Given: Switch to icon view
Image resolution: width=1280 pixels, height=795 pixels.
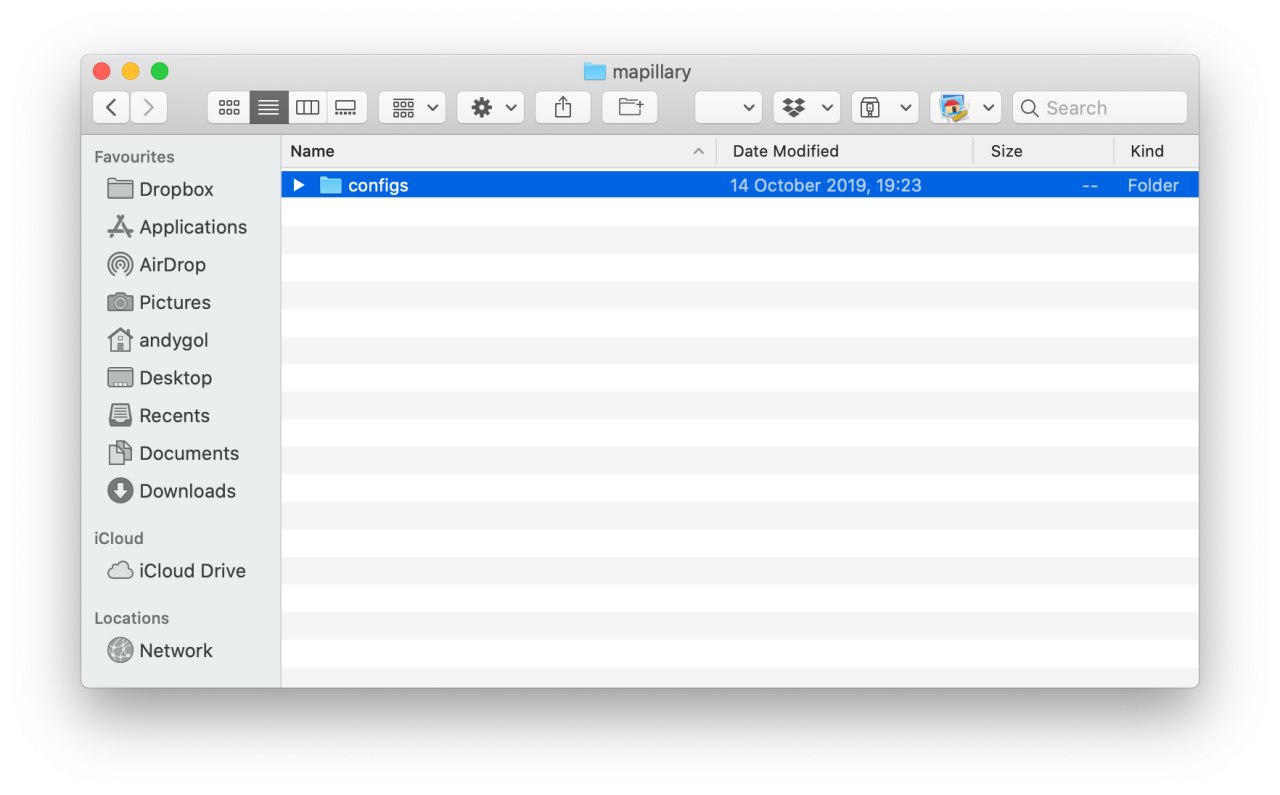Looking at the screenshot, I should pos(229,108).
